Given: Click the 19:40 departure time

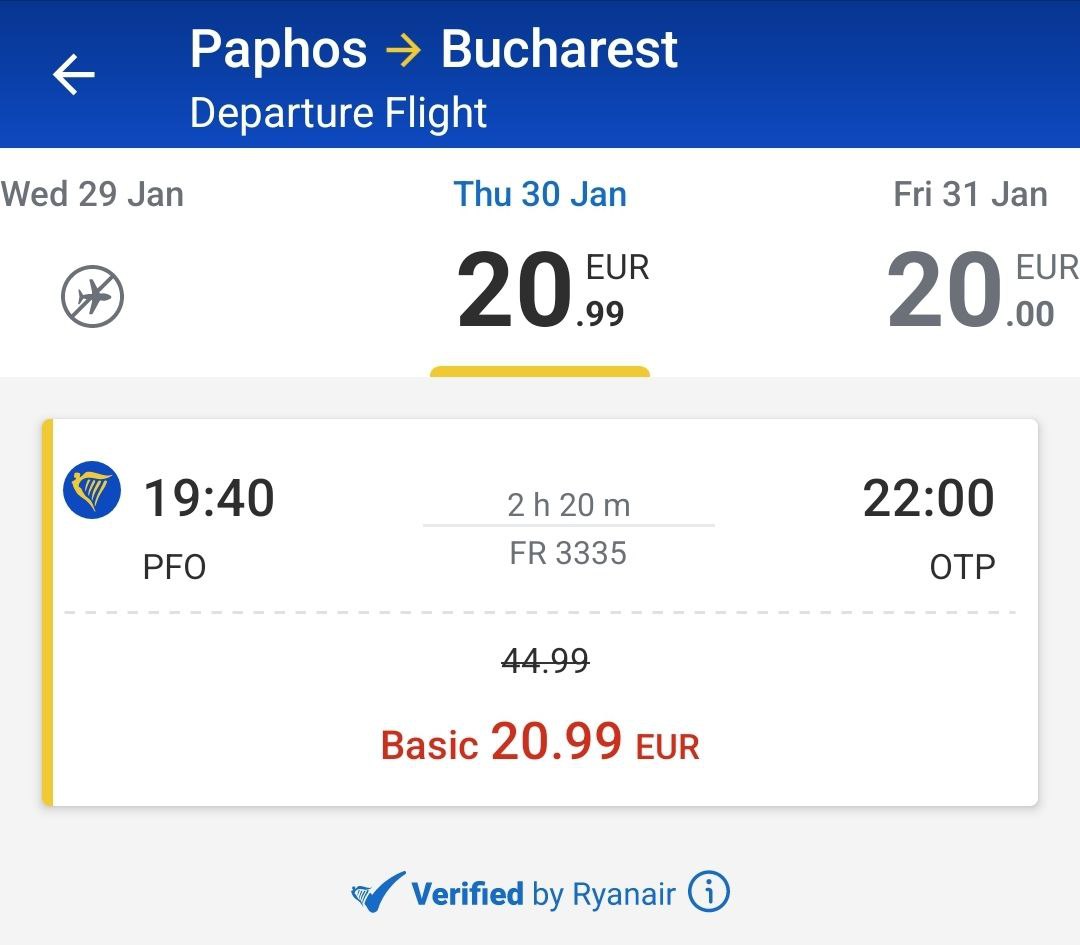Looking at the screenshot, I should tap(209, 498).
